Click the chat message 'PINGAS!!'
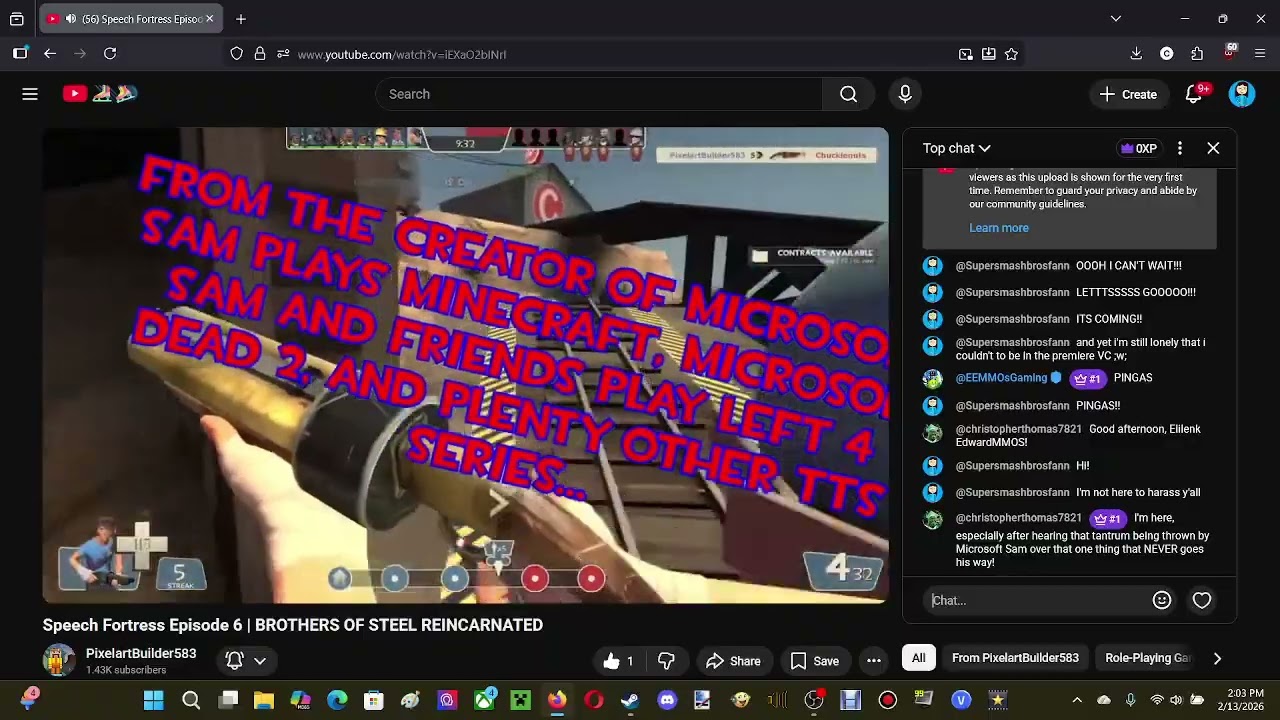 tap(1098, 406)
